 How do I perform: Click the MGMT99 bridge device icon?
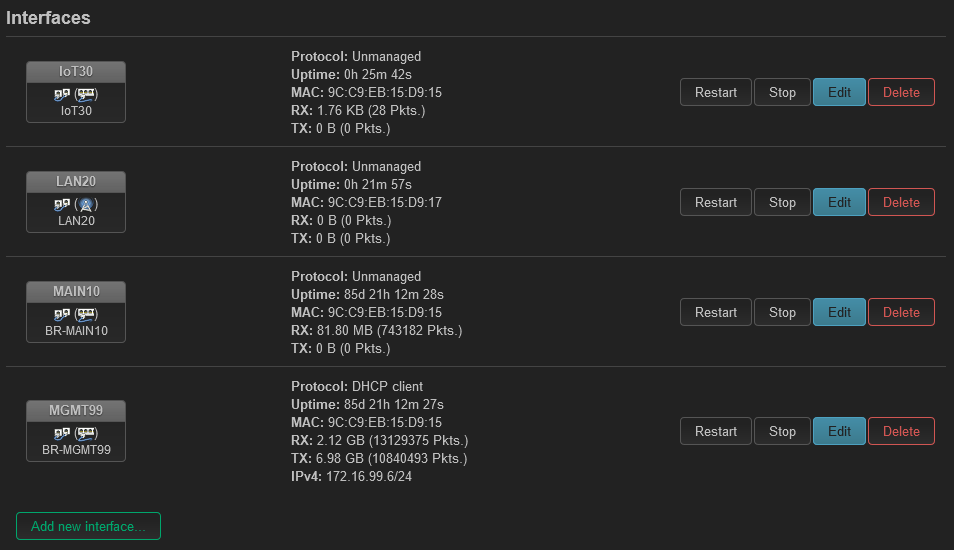point(61,433)
